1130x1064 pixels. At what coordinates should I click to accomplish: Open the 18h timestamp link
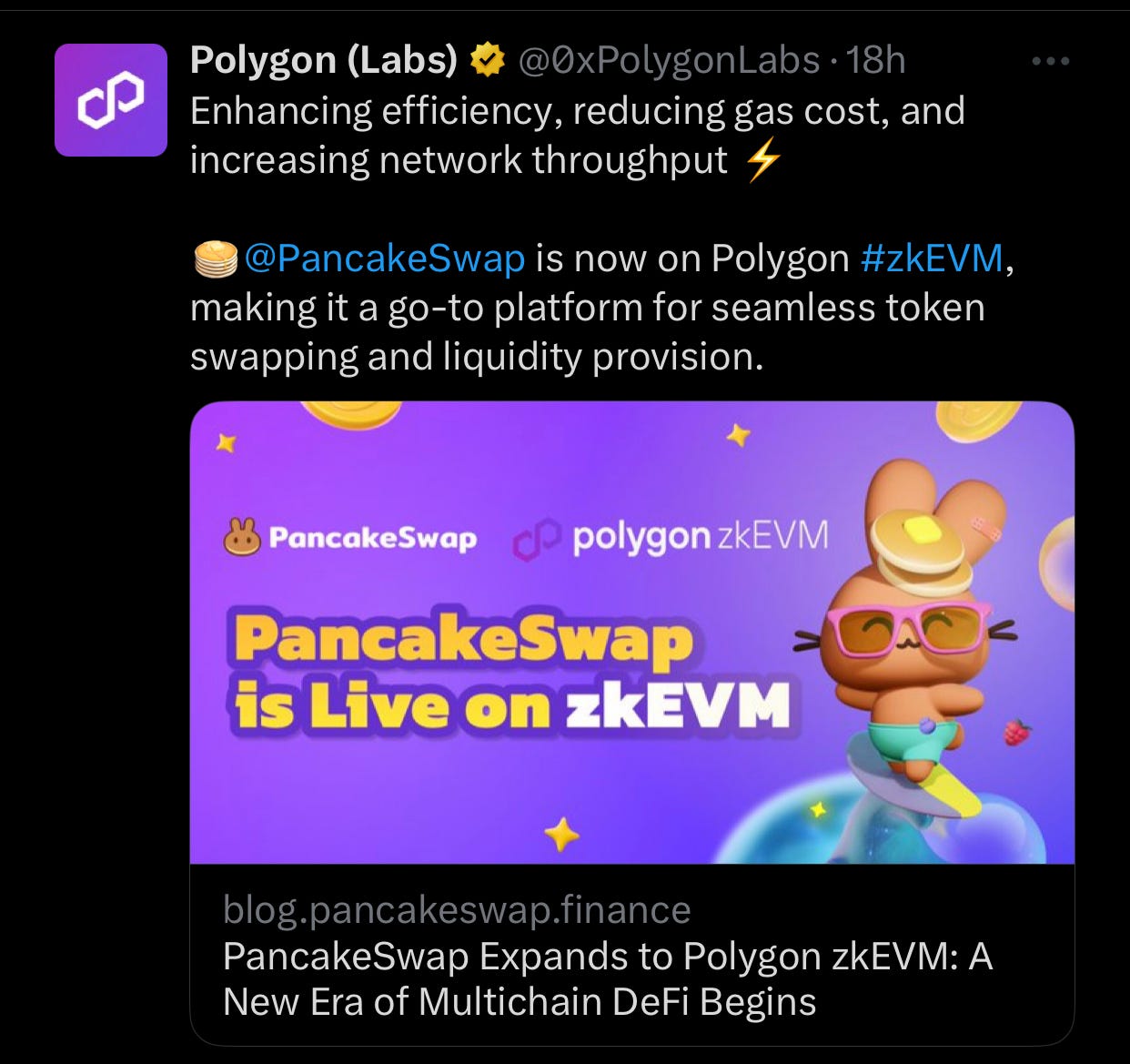tap(875, 60)
